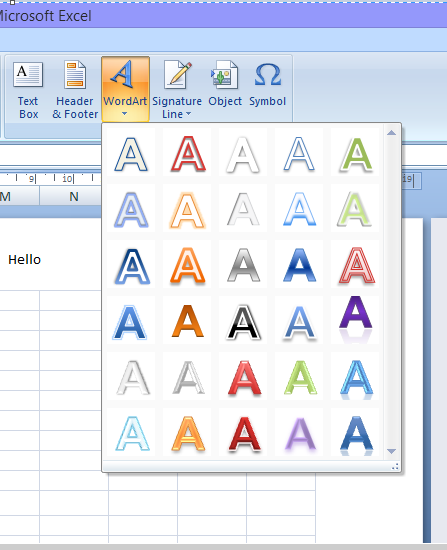Select the orange glow outline WordArt style

click(x=187, y=209)
